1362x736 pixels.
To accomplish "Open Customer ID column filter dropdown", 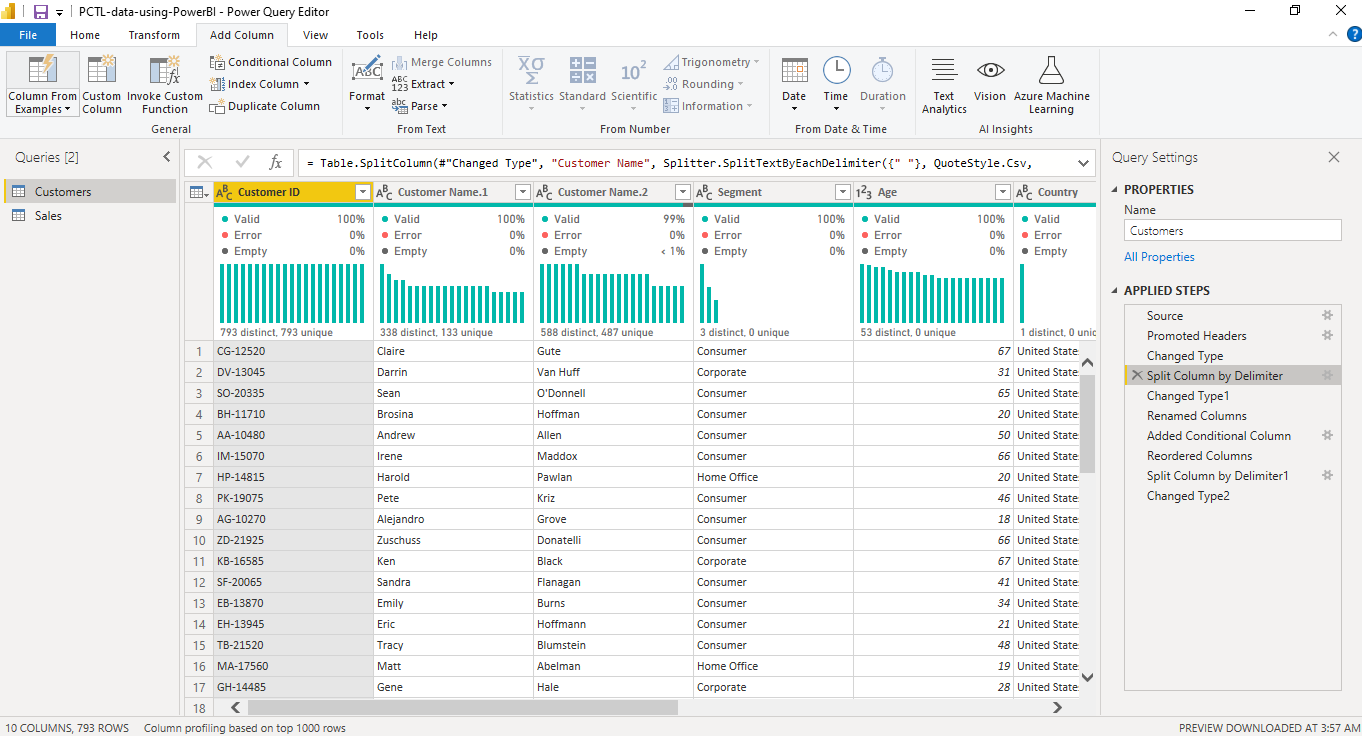I will point(363,192).
